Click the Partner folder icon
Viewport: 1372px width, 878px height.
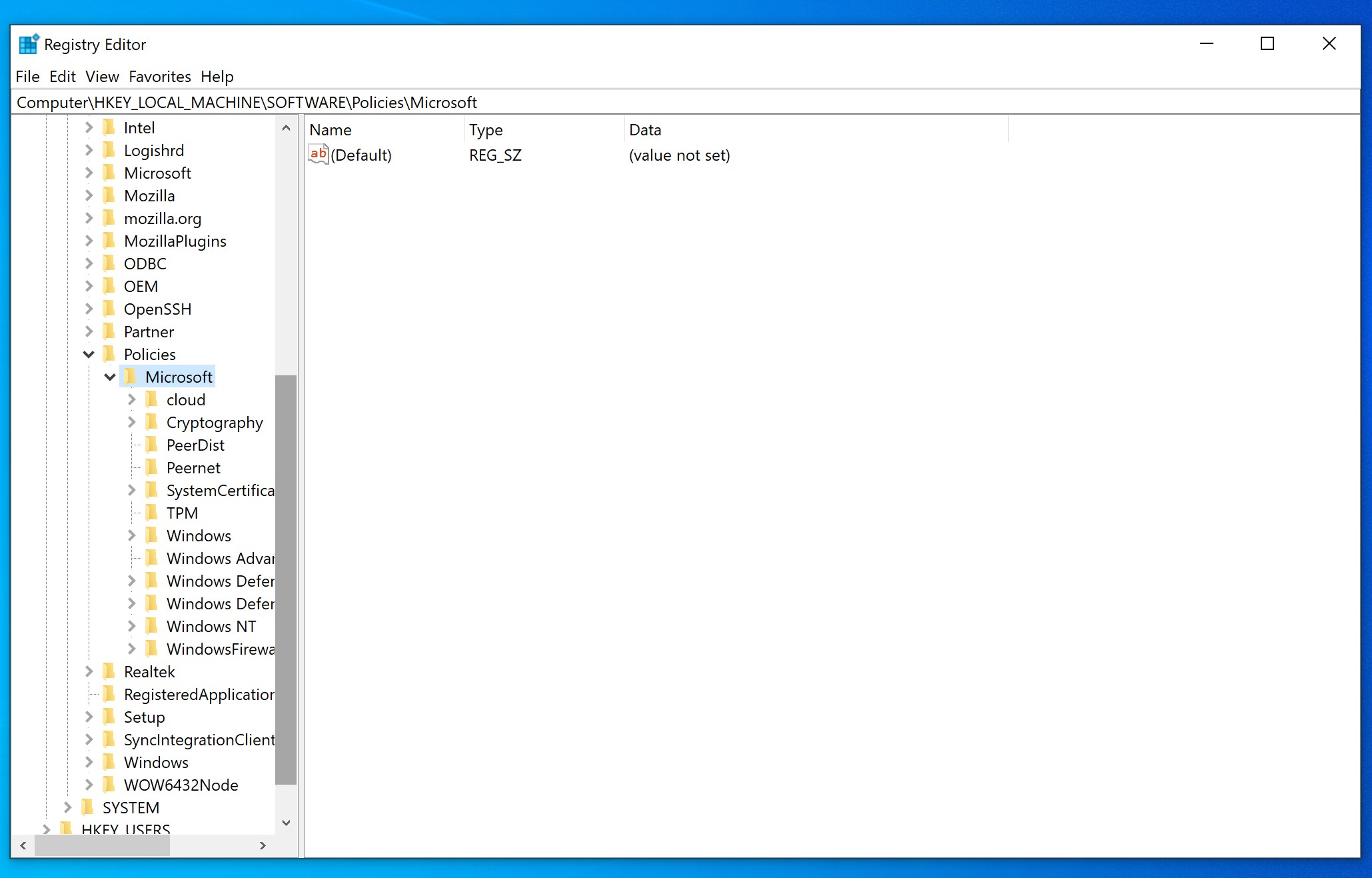click(x=109, y=331)
